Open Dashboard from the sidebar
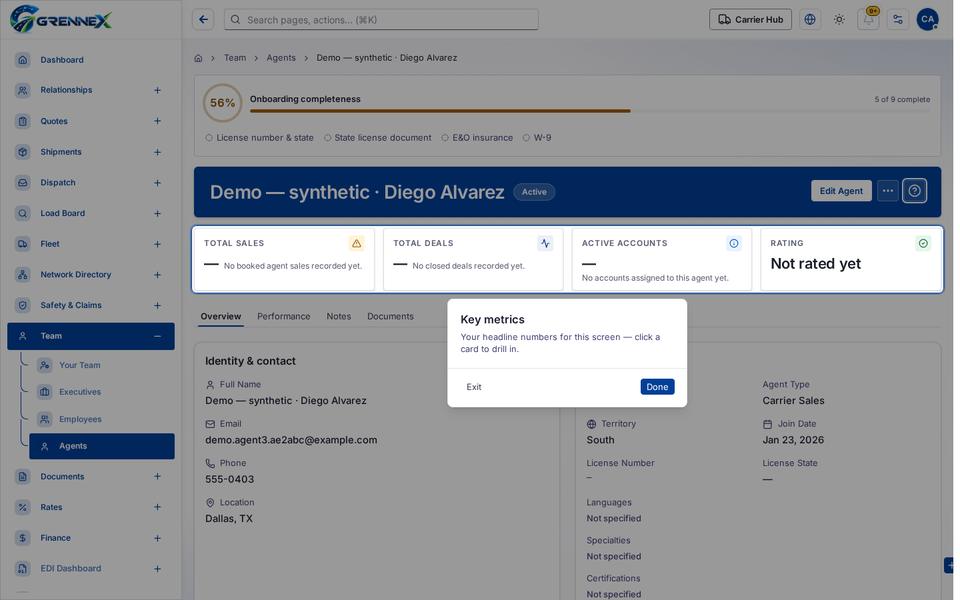Viewport: 960px width, 600px height. (x=91, y=60)
